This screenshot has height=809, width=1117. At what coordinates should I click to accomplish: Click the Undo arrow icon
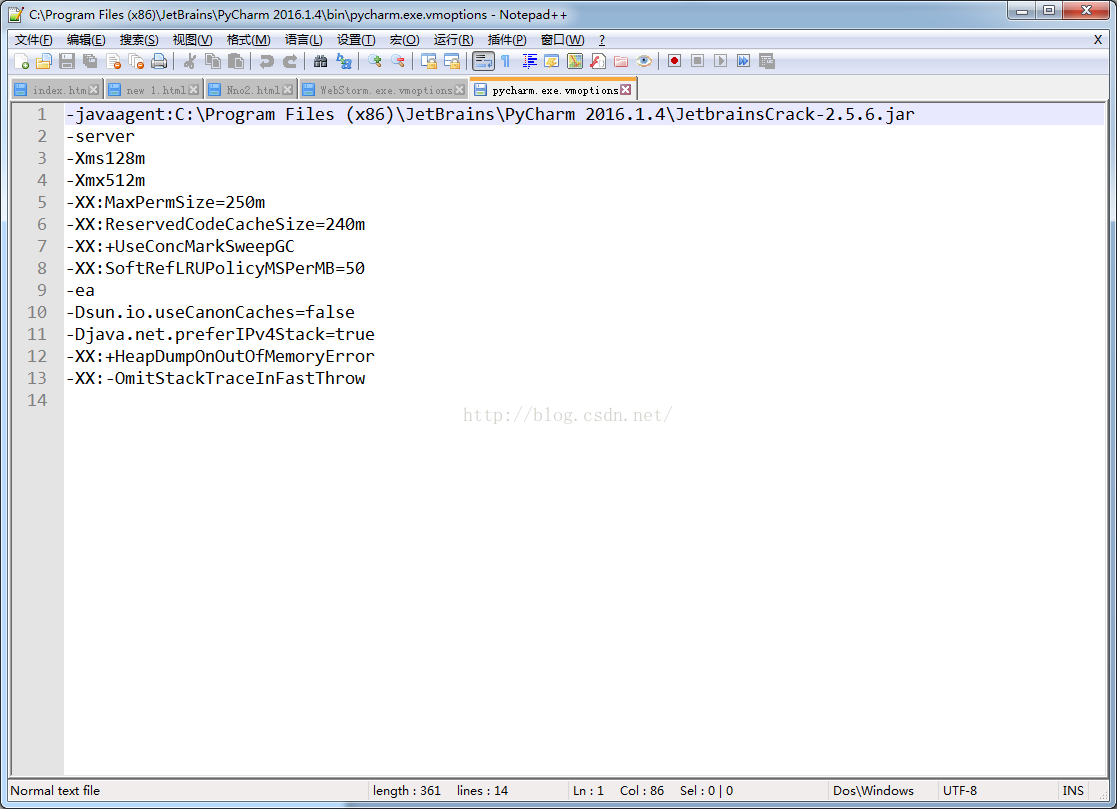(266, 62)
